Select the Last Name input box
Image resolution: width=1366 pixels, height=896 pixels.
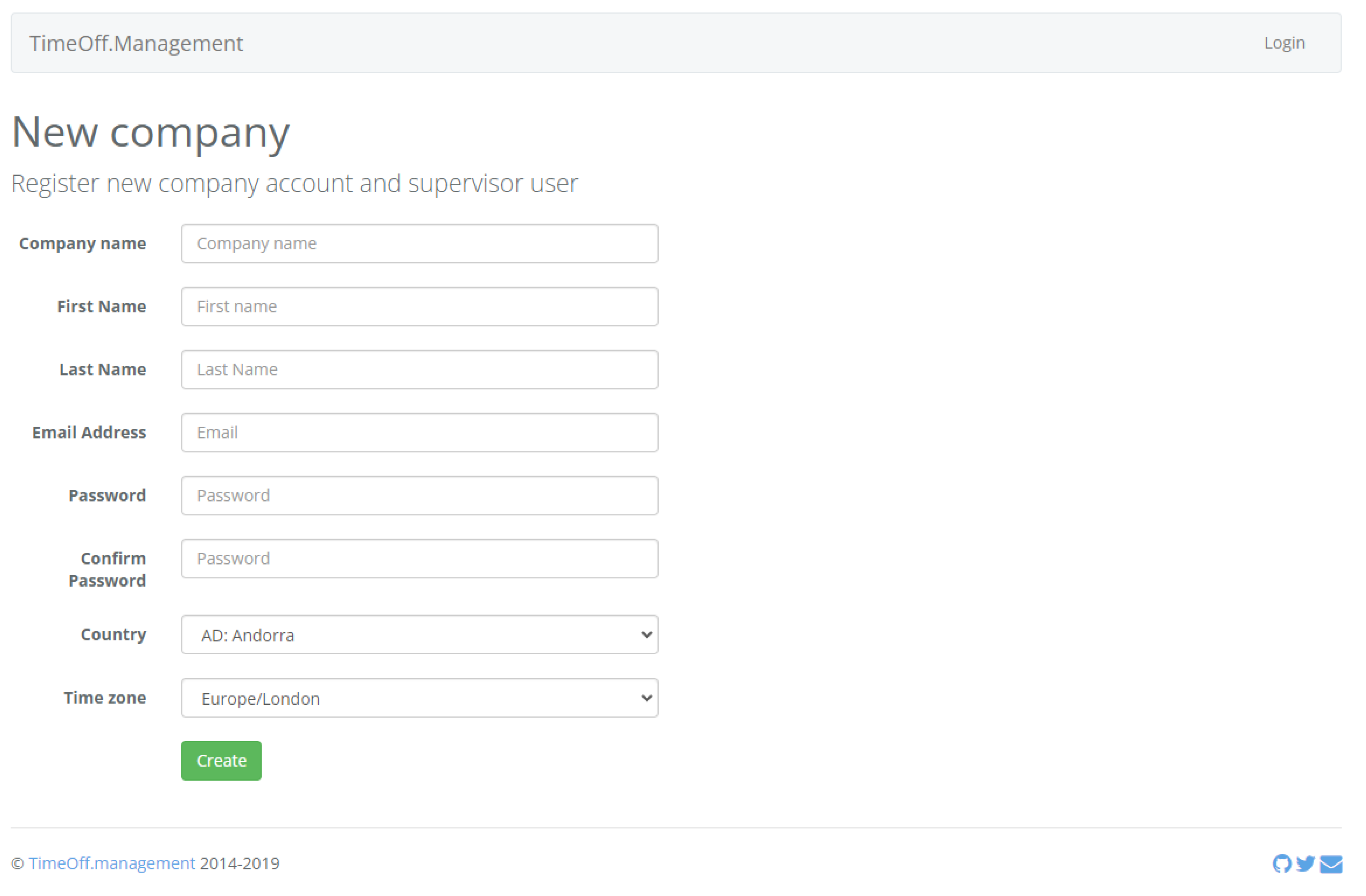tap(419, 369)
